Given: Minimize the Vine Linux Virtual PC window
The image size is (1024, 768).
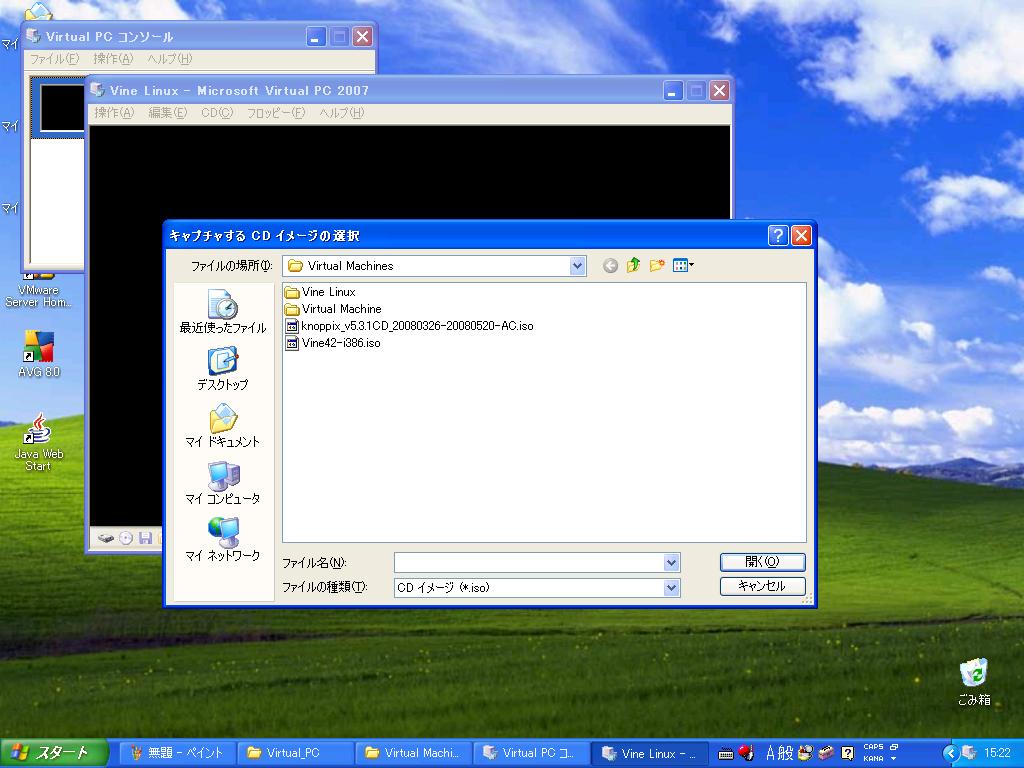Looking at the screenshot, I should pyautogui.click(x=673, y=91).
